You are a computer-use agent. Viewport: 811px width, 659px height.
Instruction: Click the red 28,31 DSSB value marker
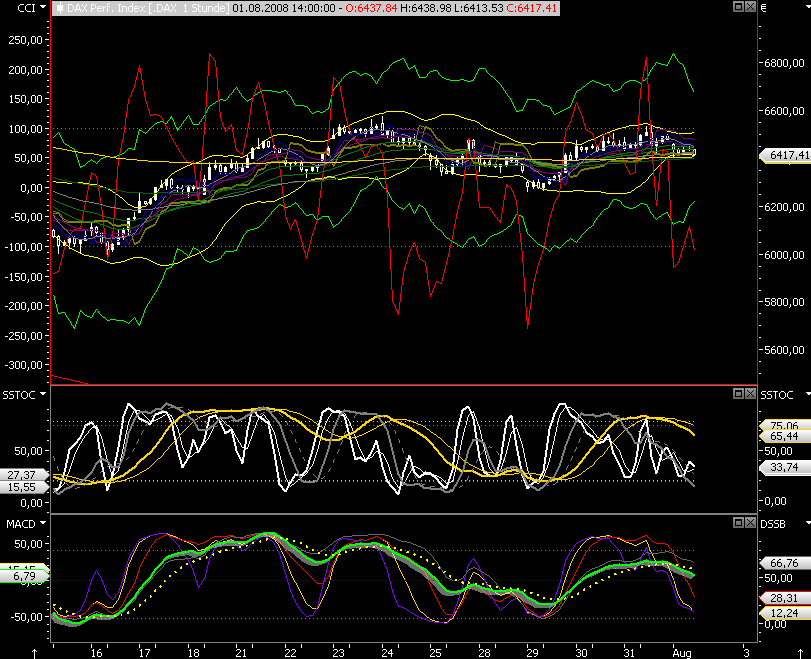pos(785,598)
